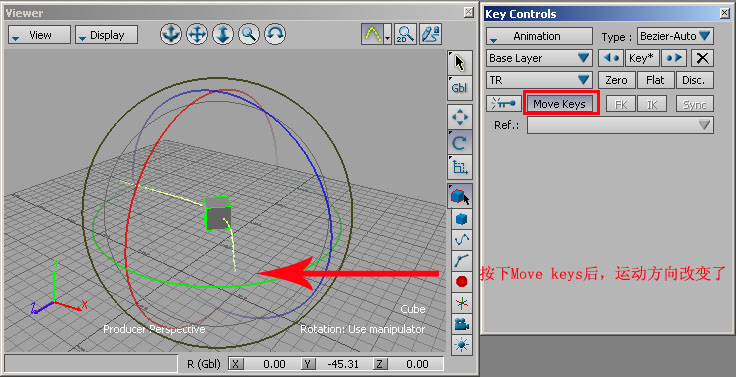Click the red octagon marker icon
Image resolution: width=736 pixels, height=377 pixels.
462,282
